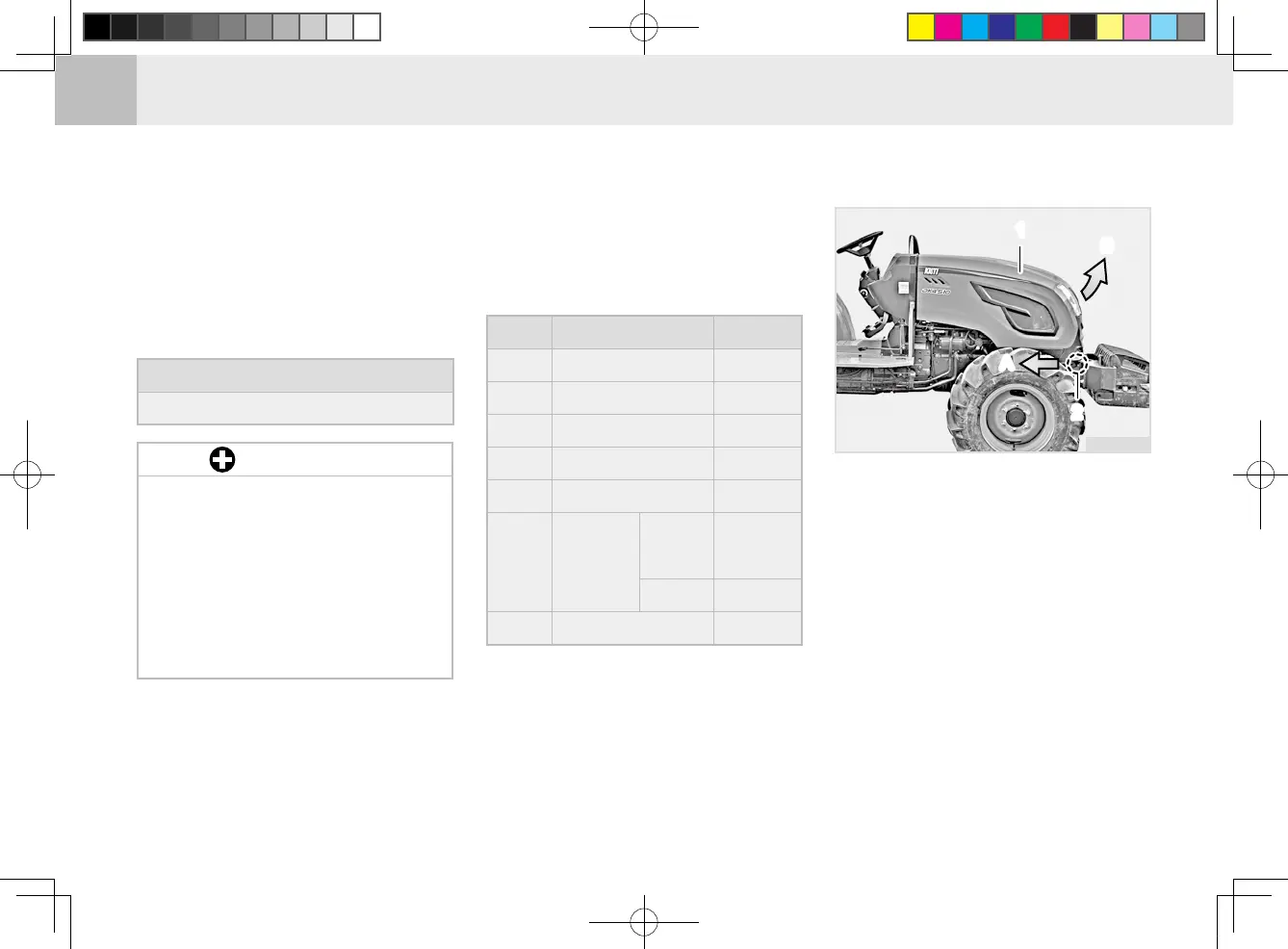Select the yellow color swatch
This screenshot has width=1288, height=949.
[x=921, y=27]
